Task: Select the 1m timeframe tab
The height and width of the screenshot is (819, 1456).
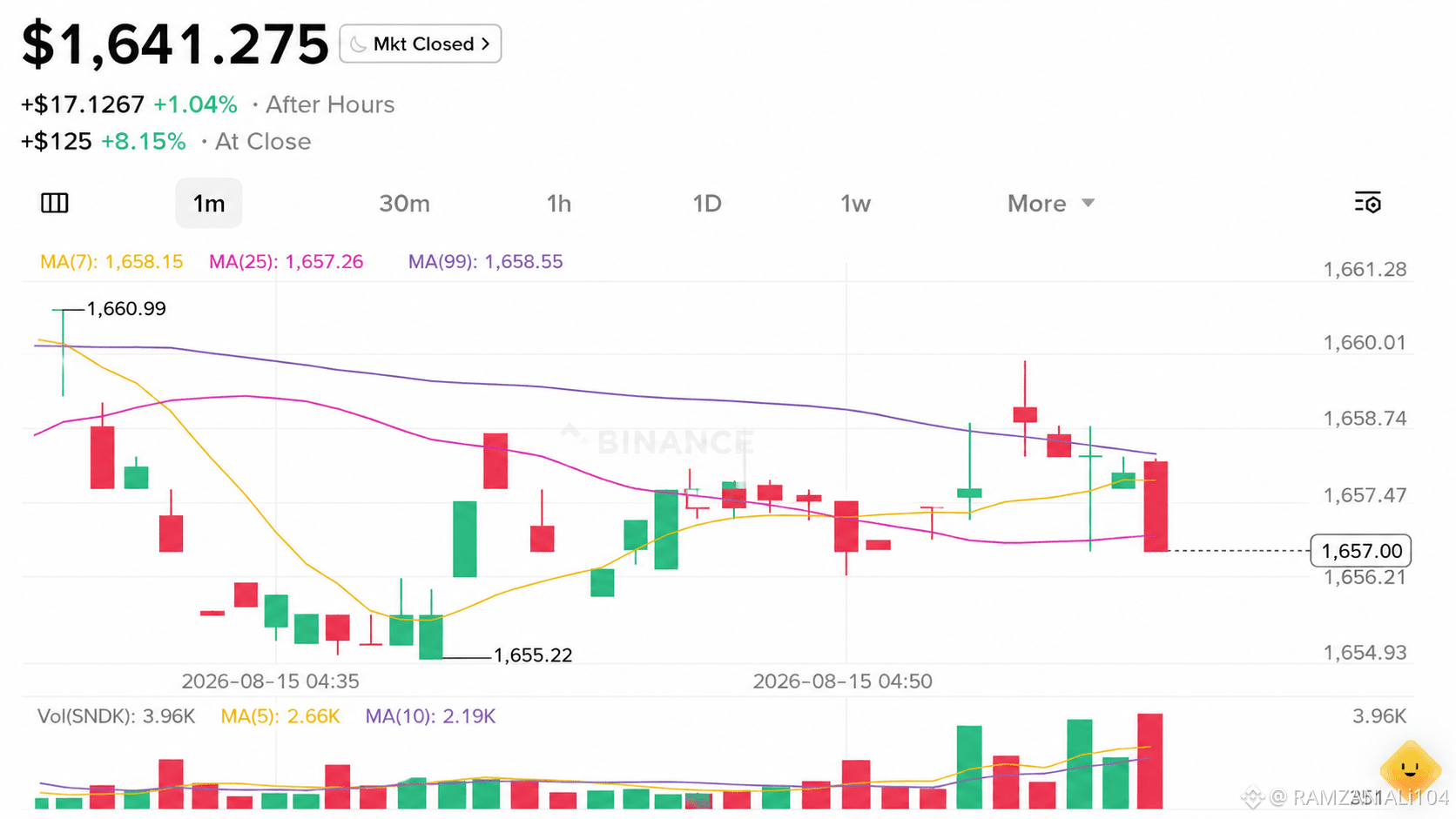Action: (209, 204)
